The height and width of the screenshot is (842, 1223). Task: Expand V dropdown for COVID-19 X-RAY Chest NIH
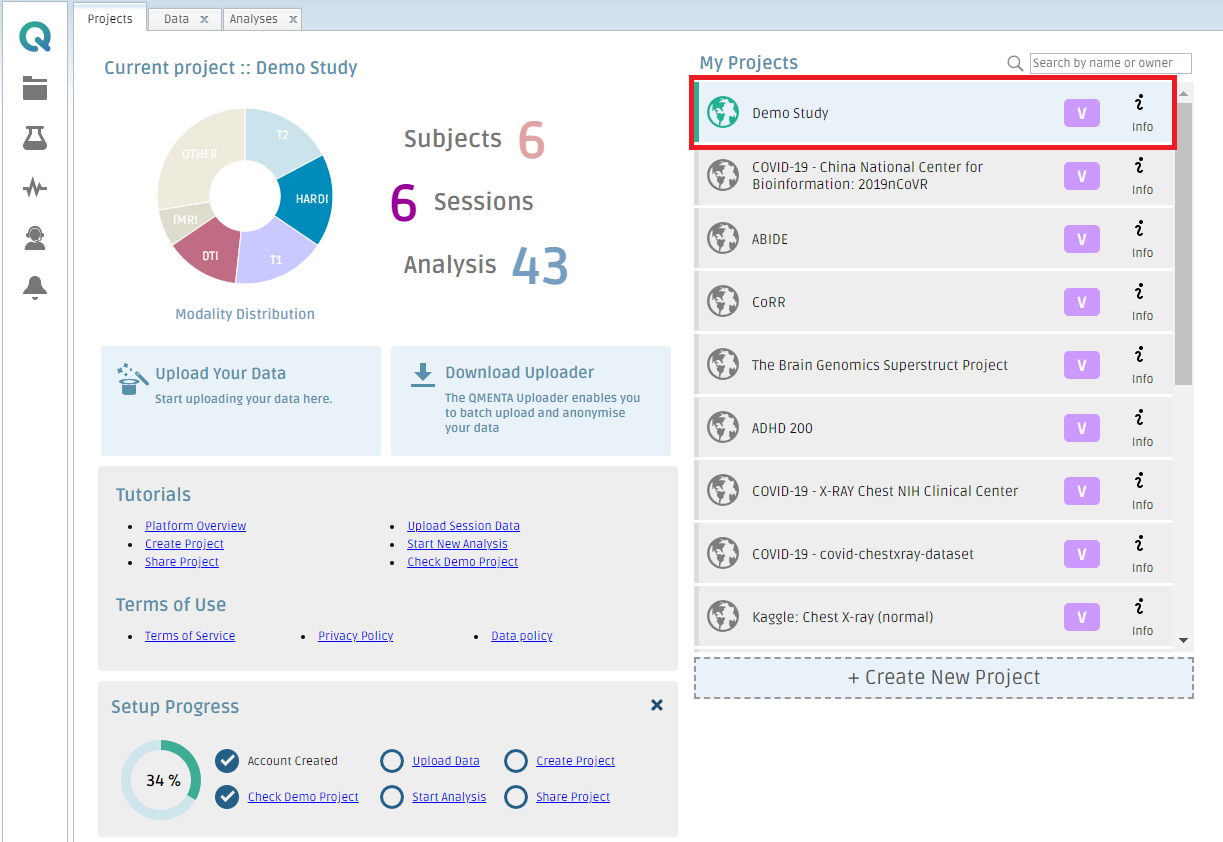[1081, 491]
